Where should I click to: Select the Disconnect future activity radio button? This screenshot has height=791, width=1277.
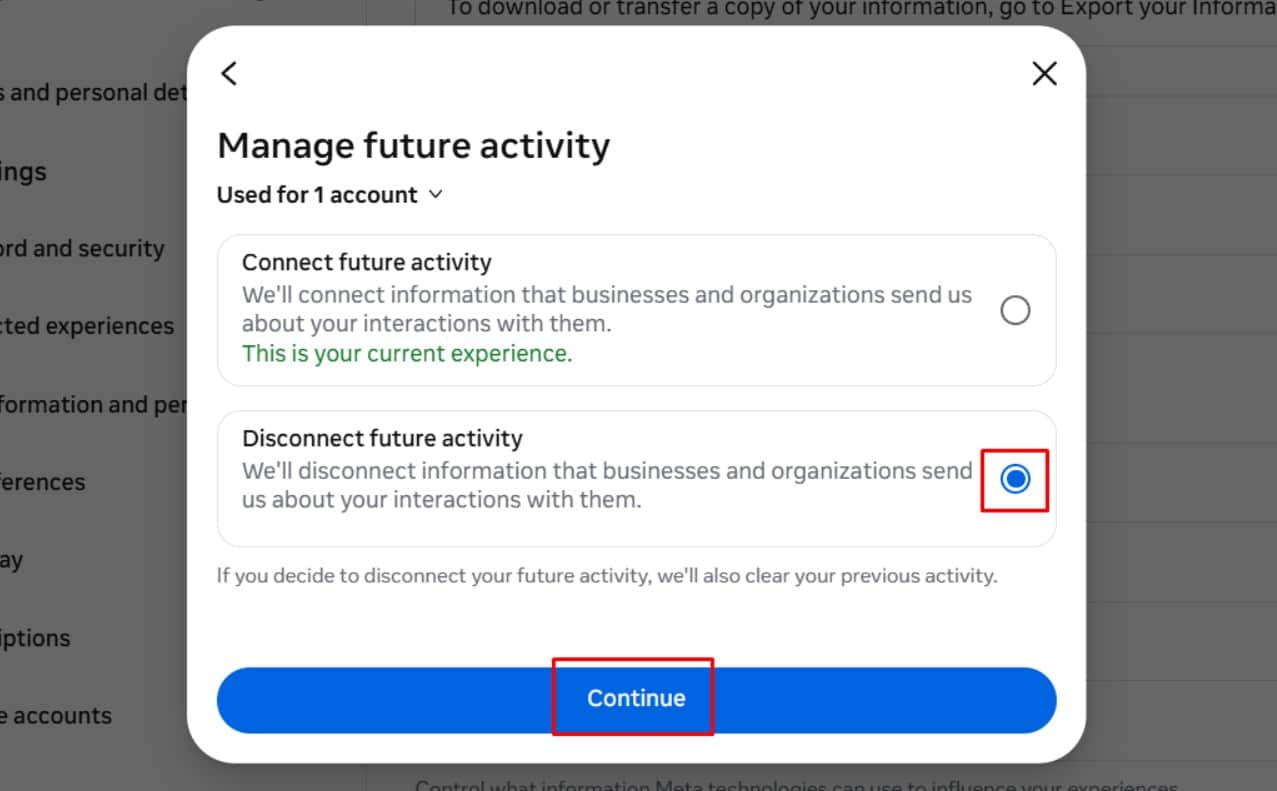(1015, 480)
